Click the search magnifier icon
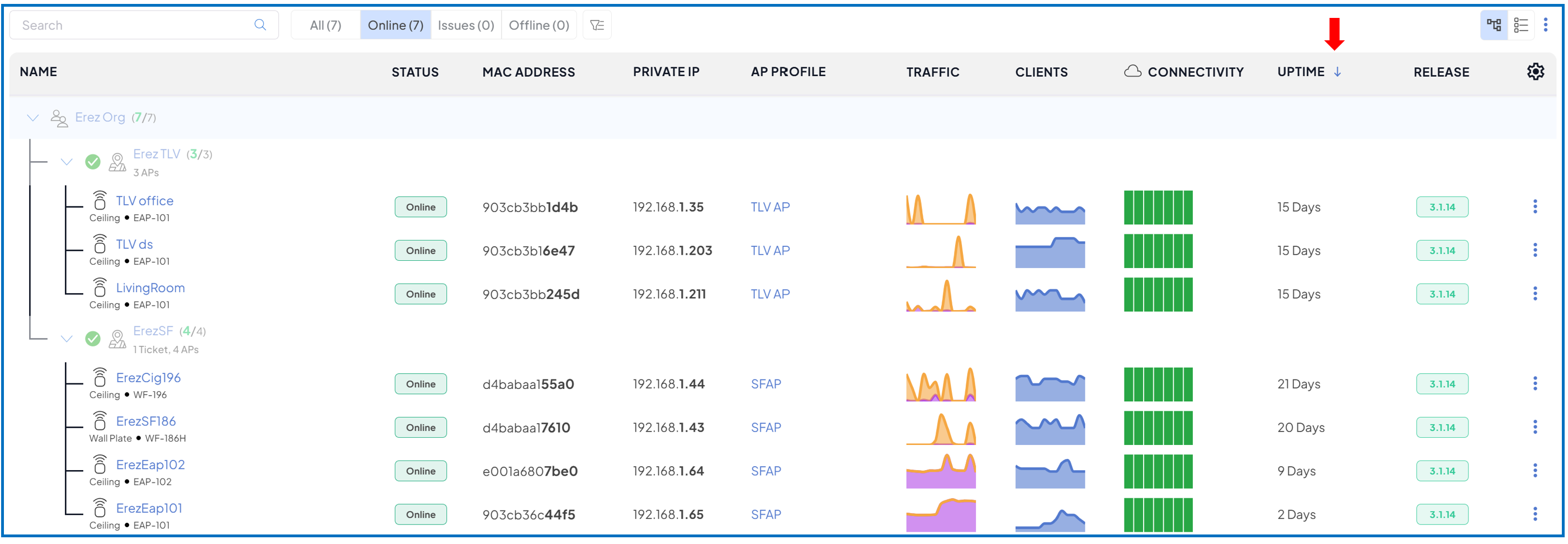Screen dimensions: 1568x544 pyautogui.click(x=260, y=25)
